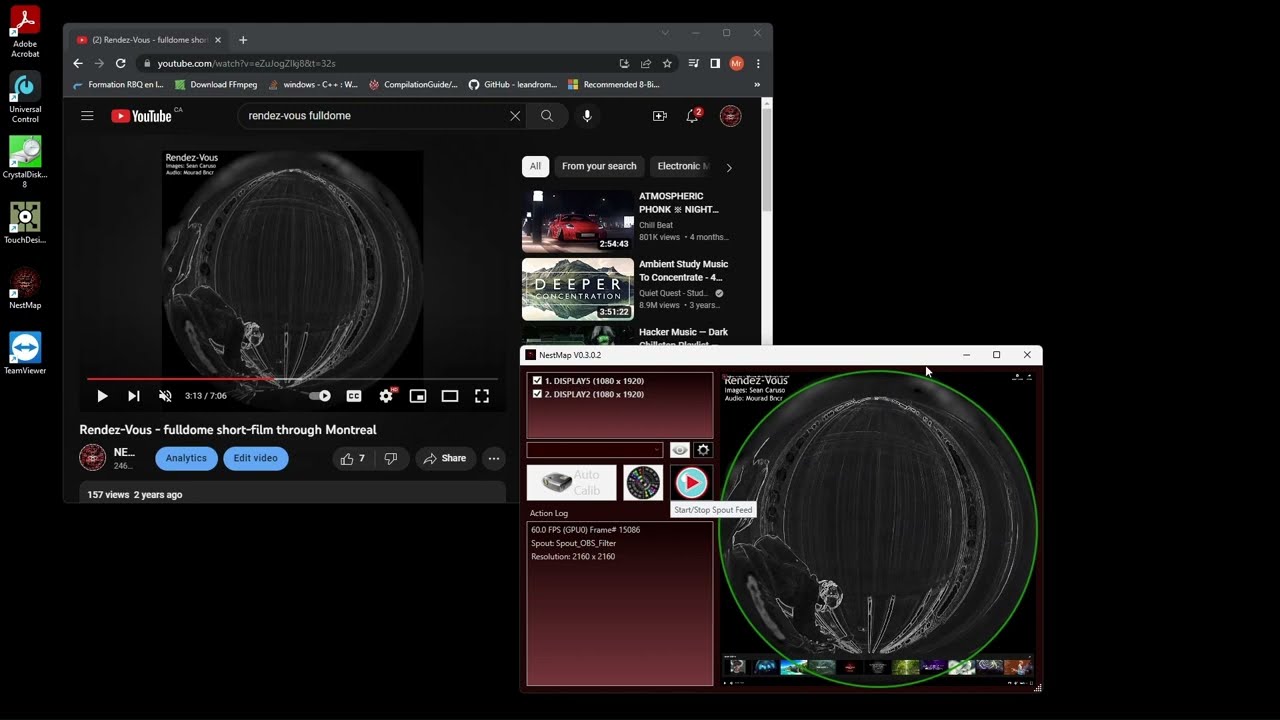
Task: Click the Chrome address bar URL
Action: 246,63
